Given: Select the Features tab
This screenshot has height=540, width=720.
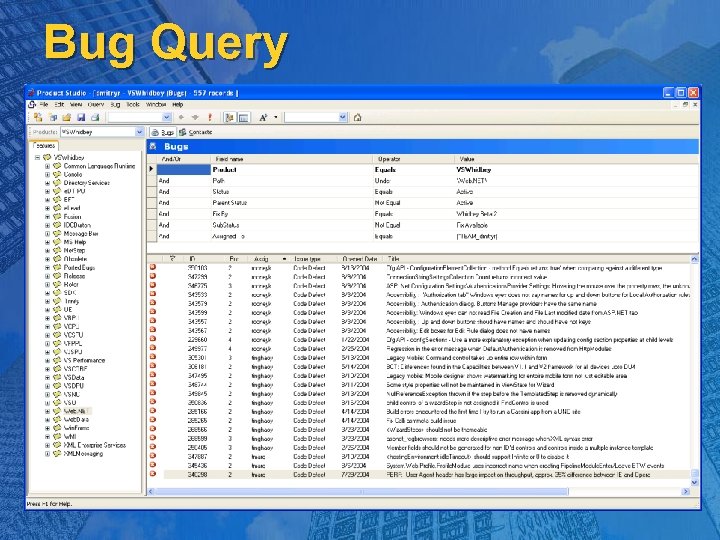Looking at the screenshot, I should click(45, 146).
